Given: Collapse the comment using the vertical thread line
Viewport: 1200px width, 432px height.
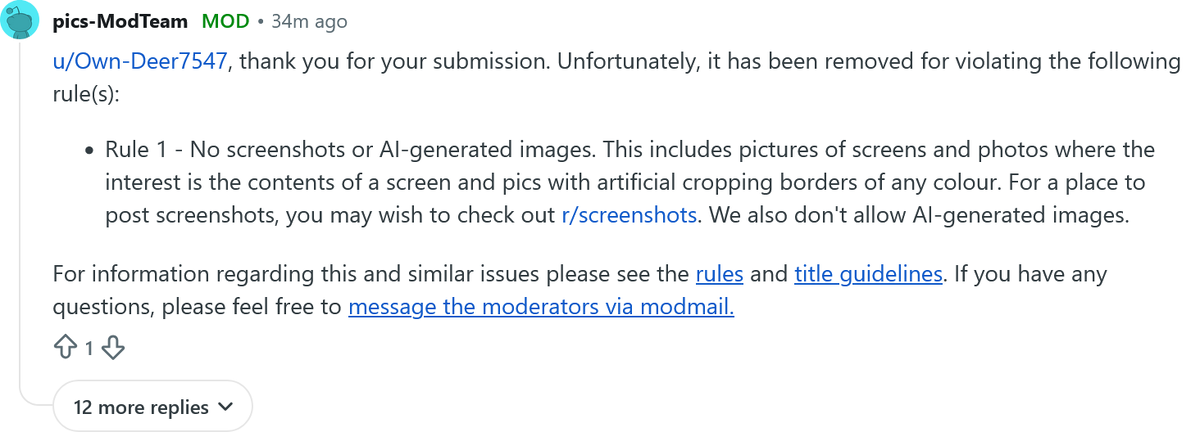Looking at the screenshot, I should click(x=21, y=200).
